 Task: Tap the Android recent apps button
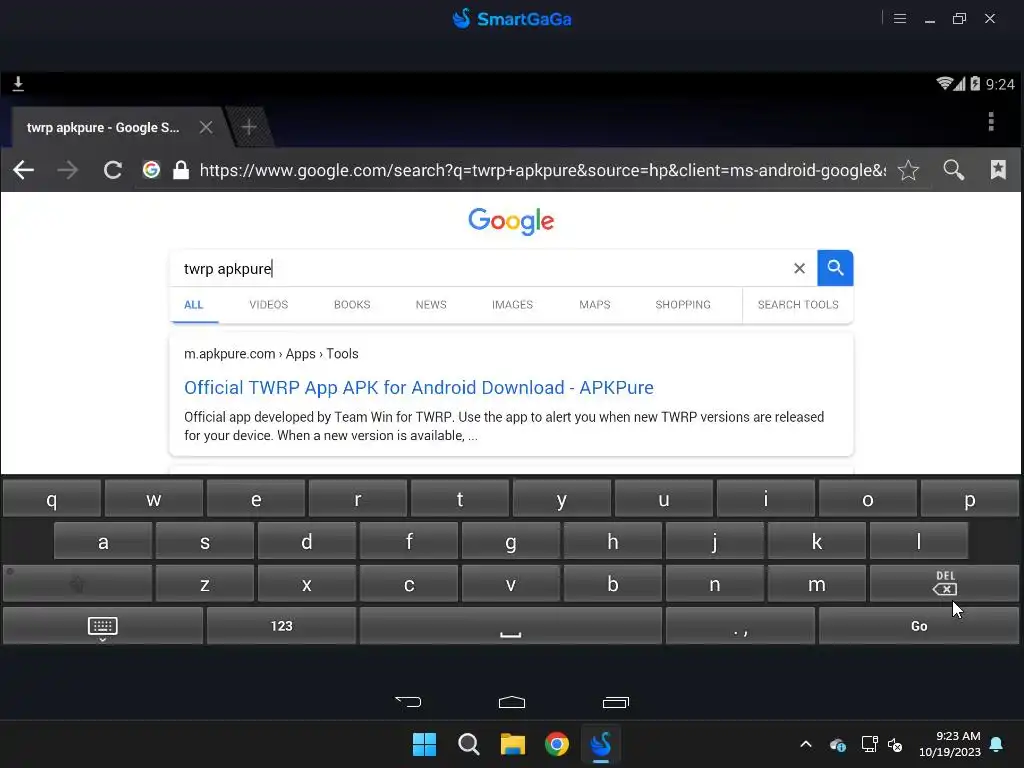(615, 702)
